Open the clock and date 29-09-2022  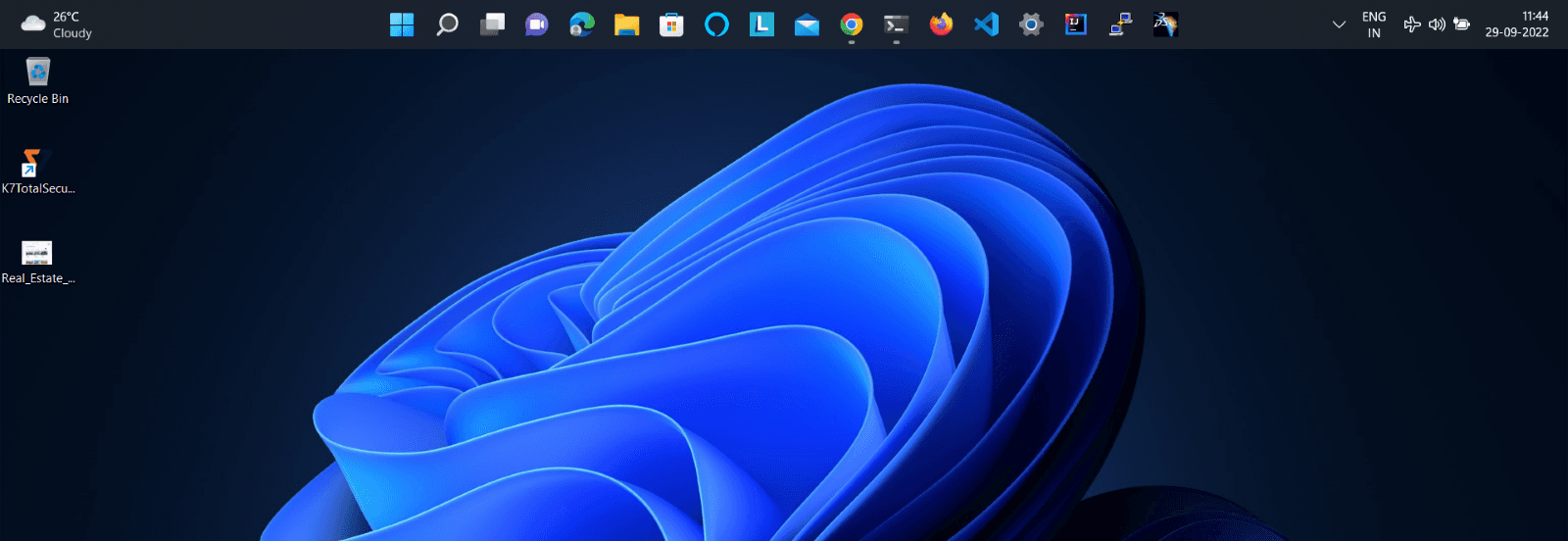coord(1516,25)
